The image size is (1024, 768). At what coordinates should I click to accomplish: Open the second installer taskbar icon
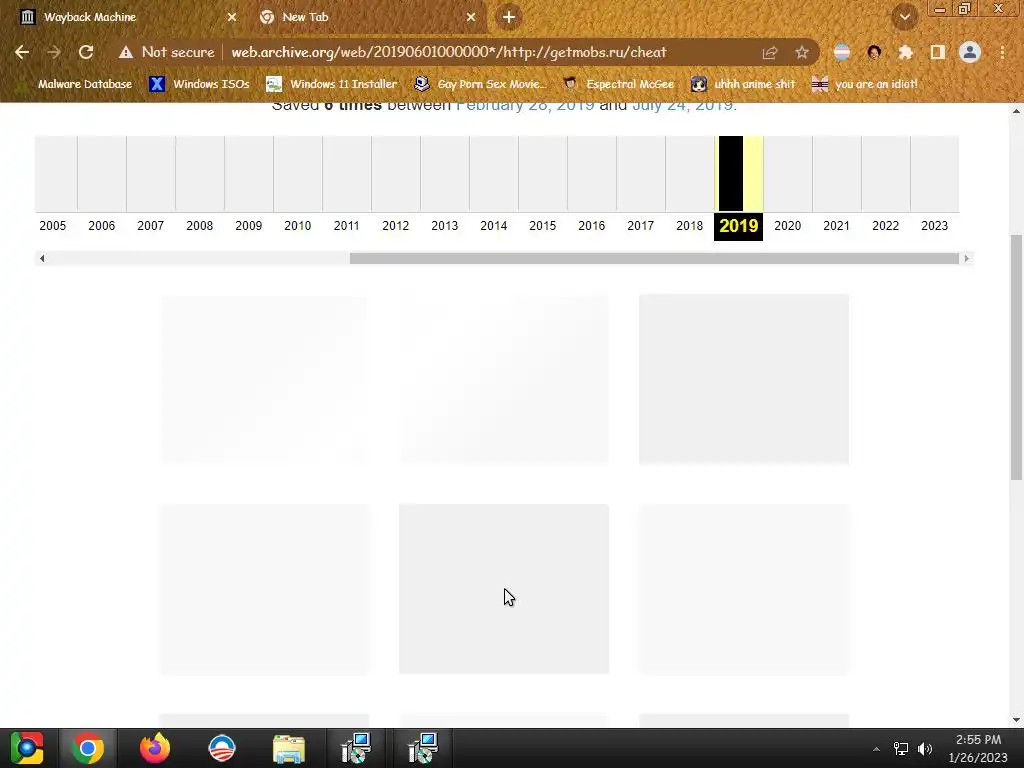pos(423,748)
